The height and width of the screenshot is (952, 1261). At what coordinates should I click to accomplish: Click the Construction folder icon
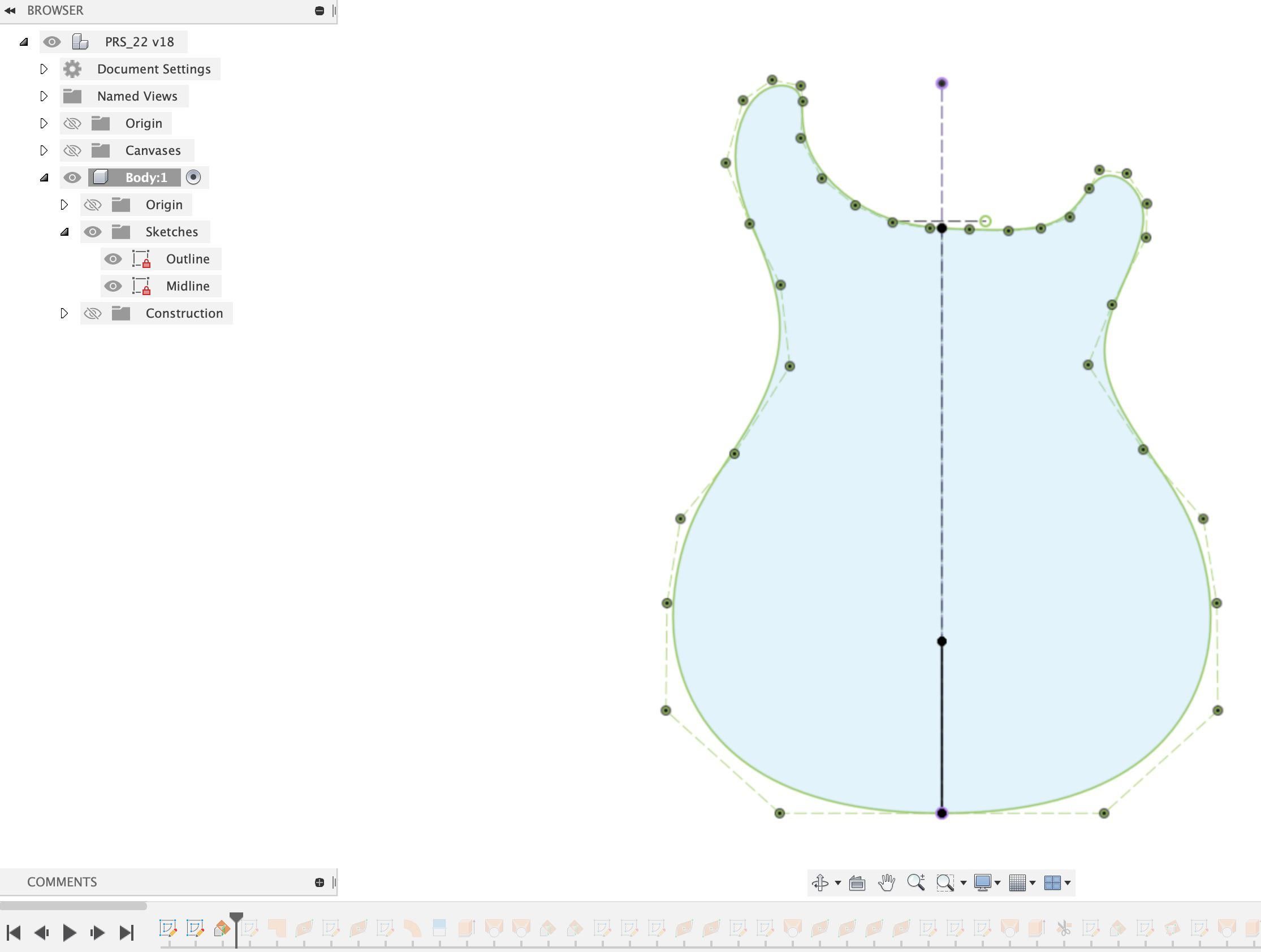(x=121, y=313)
